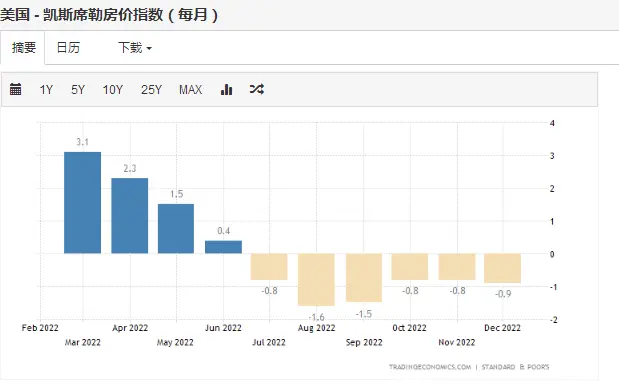This screenshot has height=385, width=619.
Task: Click the Jul 2022 negative bar
Action: pos(269,267)
